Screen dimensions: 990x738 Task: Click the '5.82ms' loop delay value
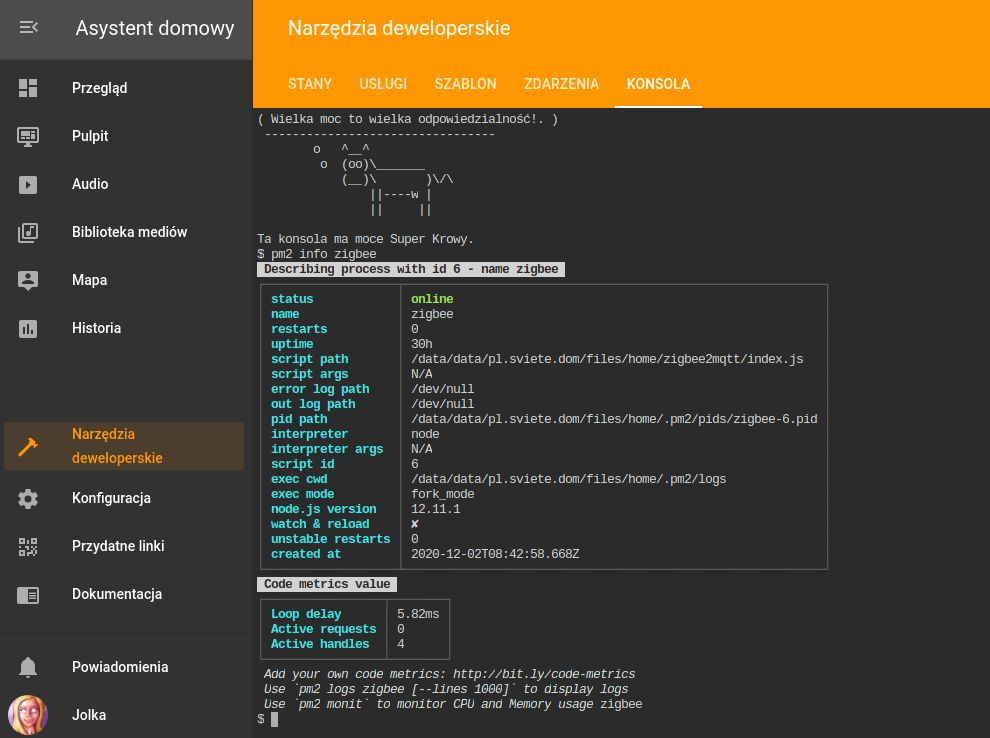tap(418, 614)
